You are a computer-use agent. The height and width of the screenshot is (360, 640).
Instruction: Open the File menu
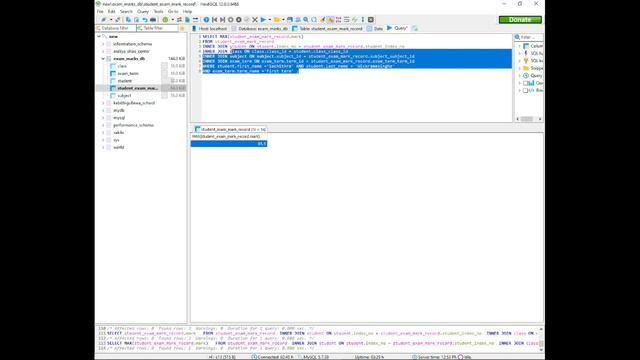pyautogui.click(x=100, y=11)
